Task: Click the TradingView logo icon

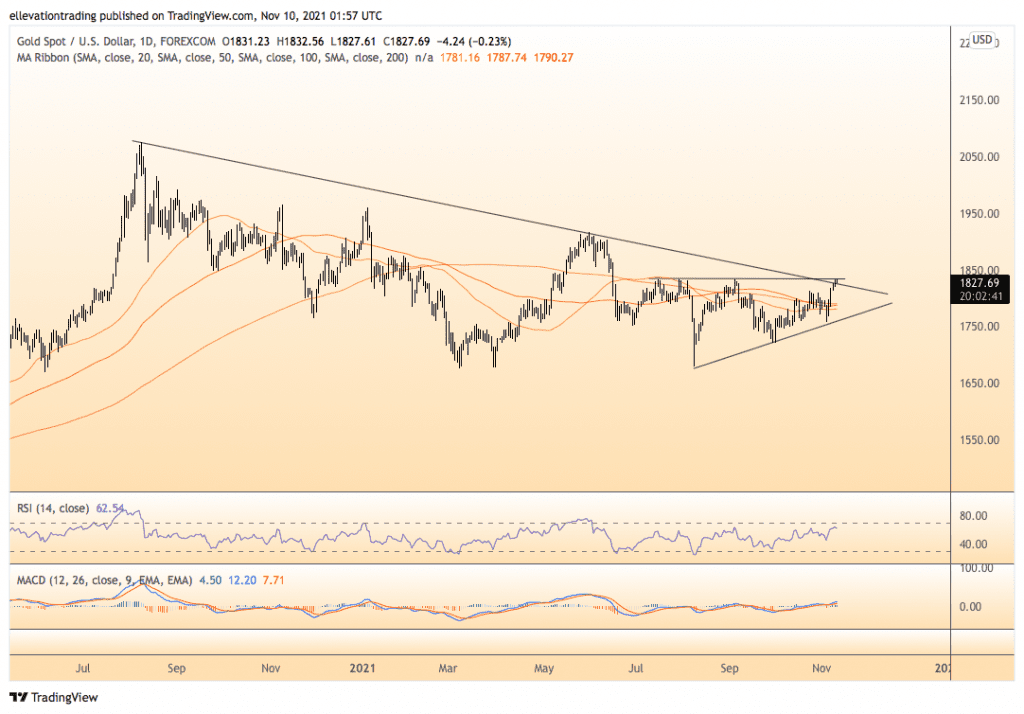Action: tap(18, 697)
